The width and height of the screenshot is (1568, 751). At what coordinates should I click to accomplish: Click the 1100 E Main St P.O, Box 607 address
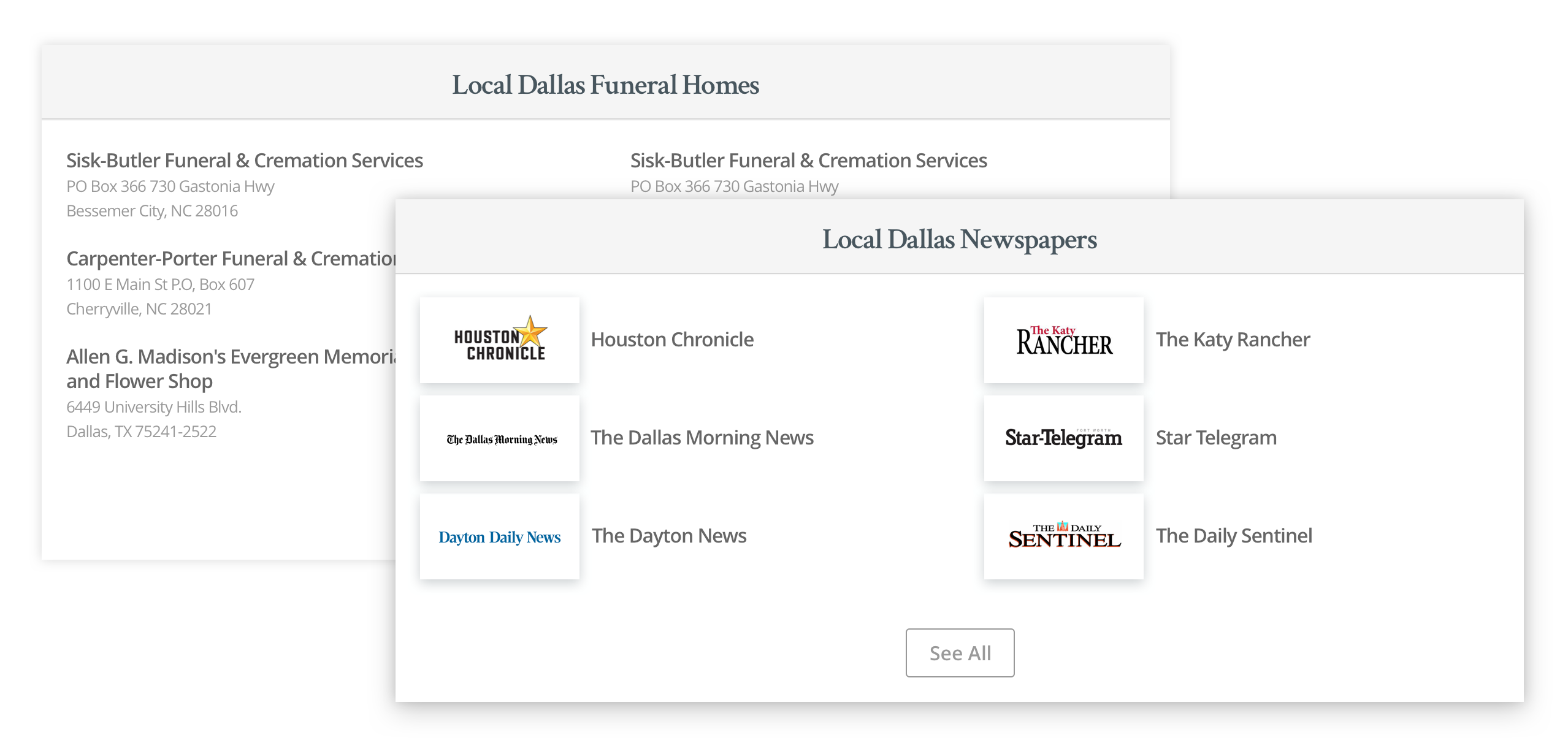160,284
